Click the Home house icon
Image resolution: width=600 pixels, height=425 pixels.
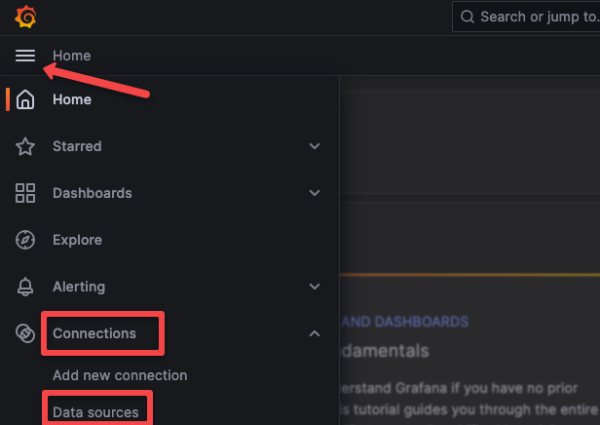pos(25,100)
